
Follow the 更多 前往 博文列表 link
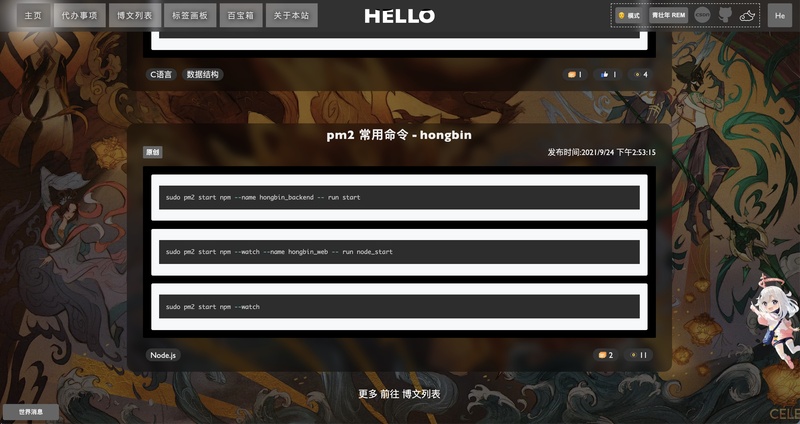click(x=399, y=394)
